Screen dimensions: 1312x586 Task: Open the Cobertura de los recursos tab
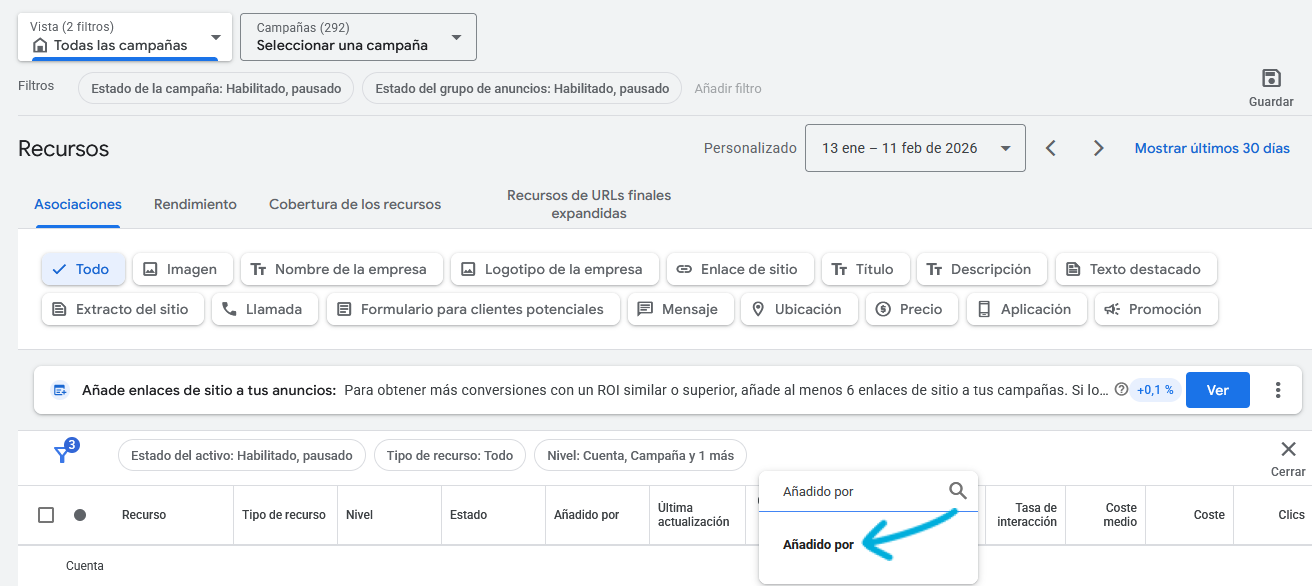(x=355, y=204)
